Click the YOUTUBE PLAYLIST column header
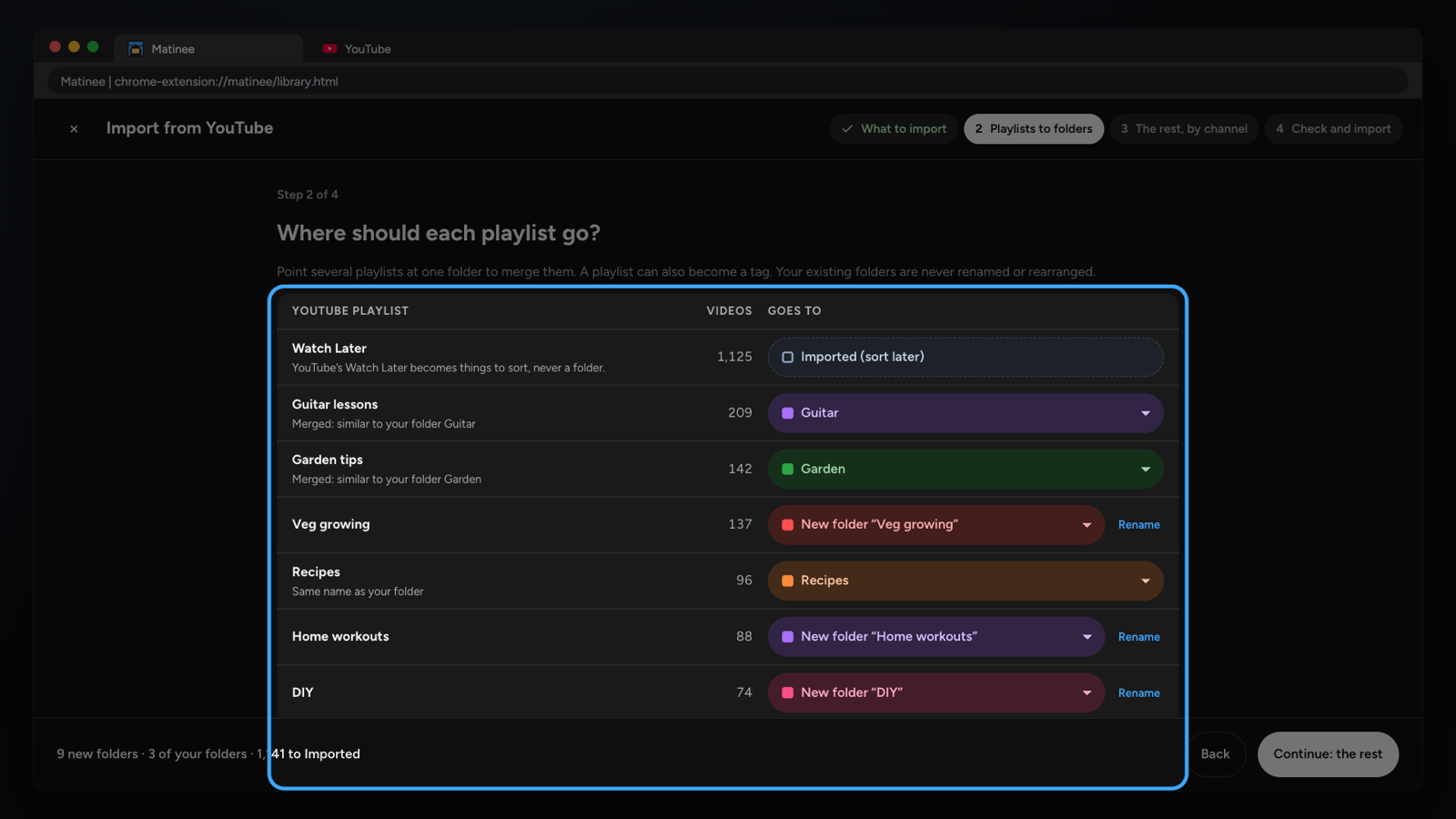The height and width of the screenshot is (819, 1456). [x=350, y=311]
